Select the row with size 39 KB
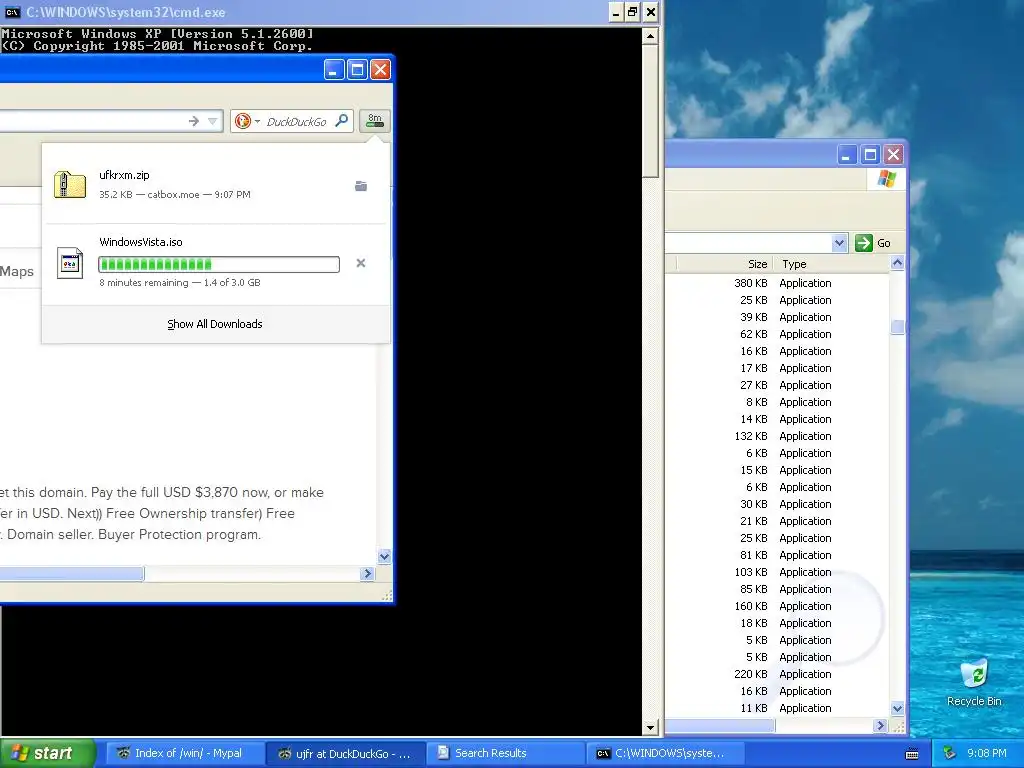 click(777, 317)
